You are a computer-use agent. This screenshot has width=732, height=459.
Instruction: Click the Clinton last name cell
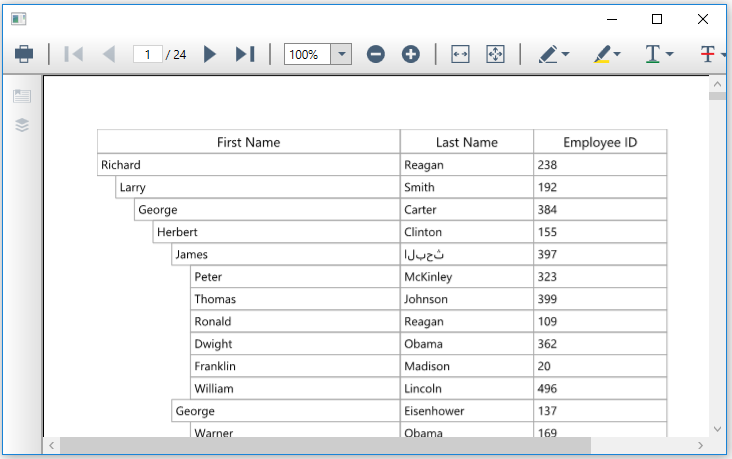tap(467, 232)
